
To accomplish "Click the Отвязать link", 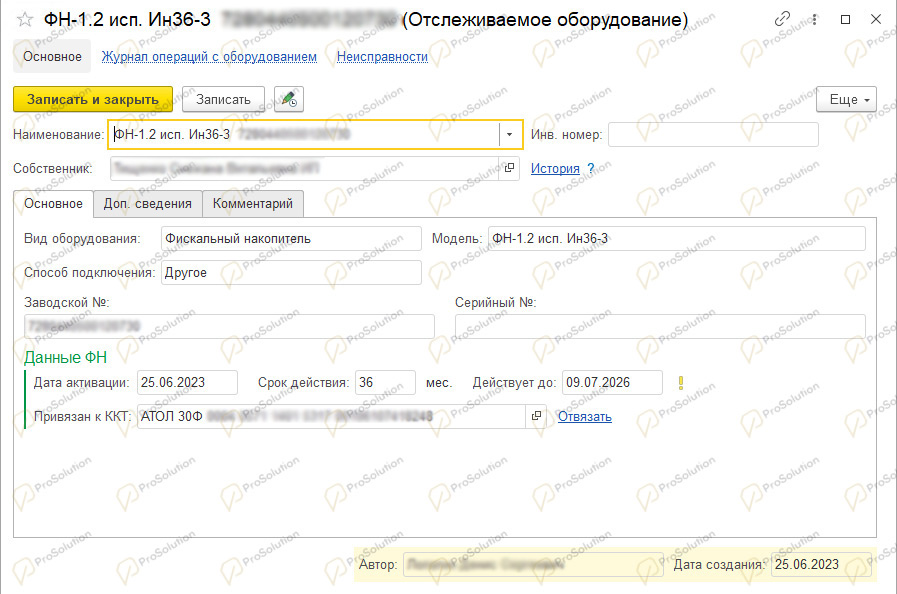I will [x=585, y=417].
